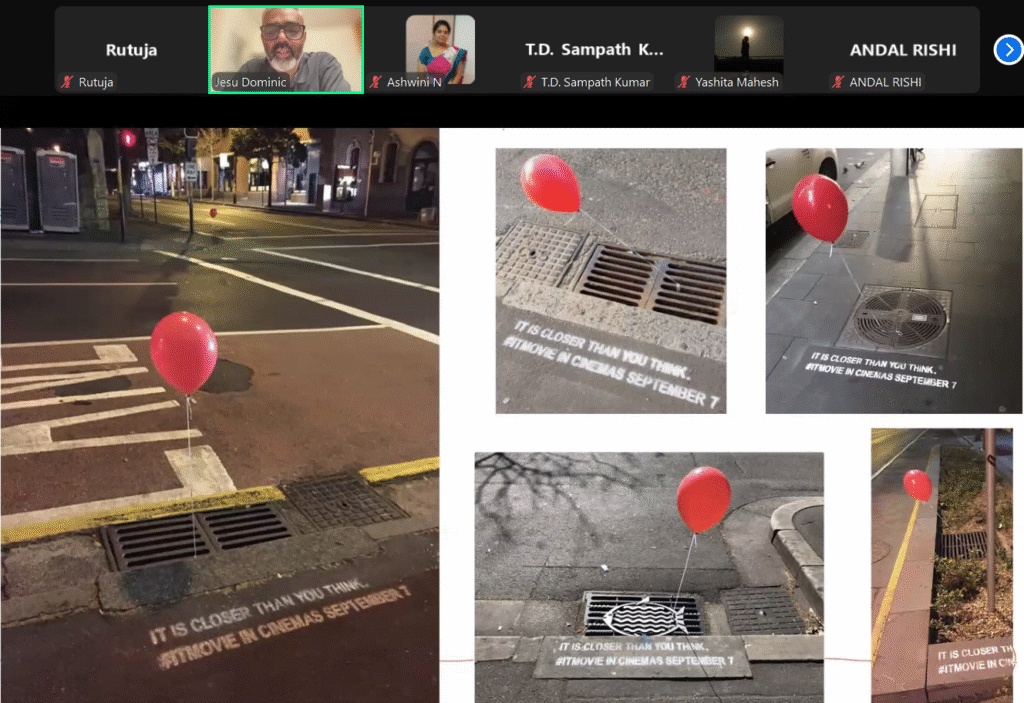Screen dimensions: 1024x703
Task: Click ANDAL RISHI's muted microphone icon
Action: pyautogui.click(x=838, y=82)
